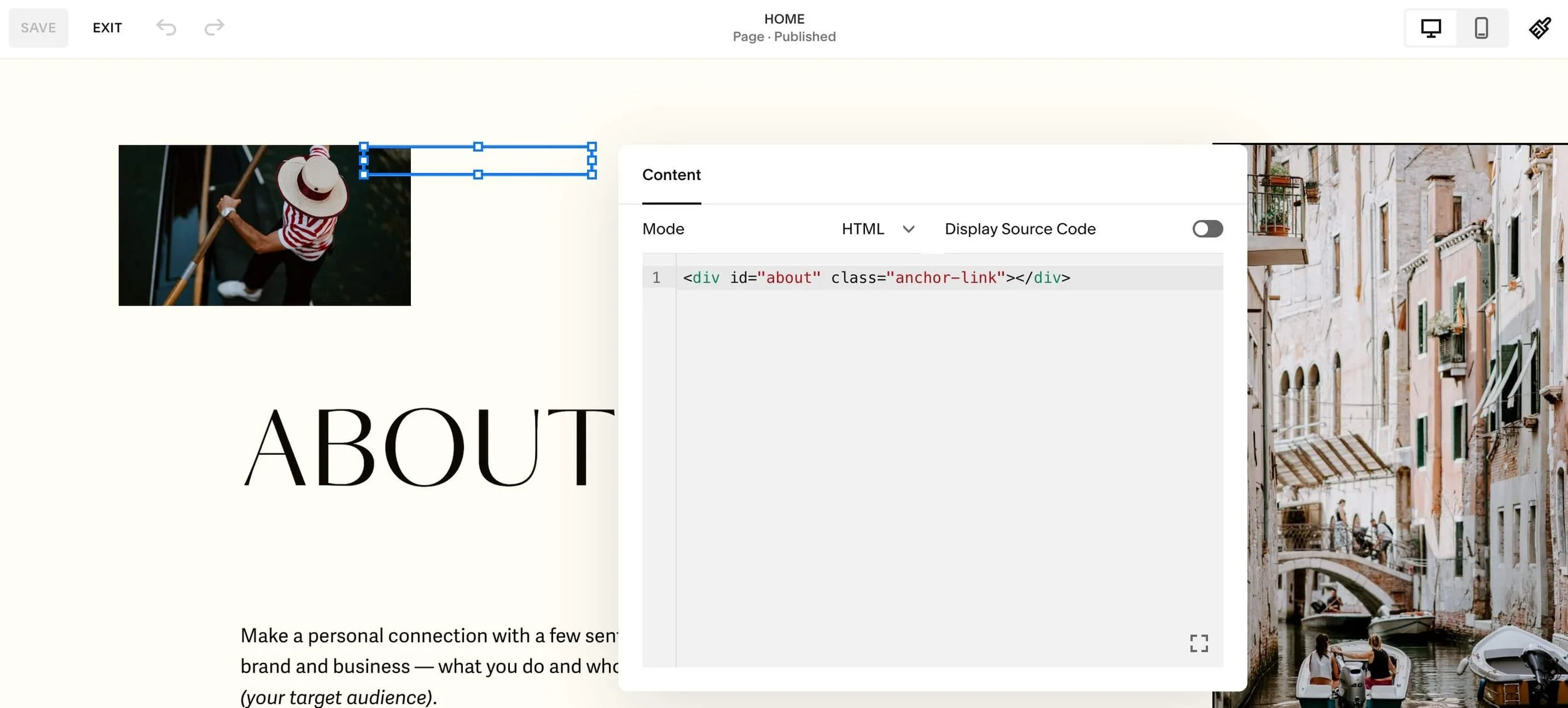Click the SAVE button
Screen dimensions: 1568x708
coord(38,28)
